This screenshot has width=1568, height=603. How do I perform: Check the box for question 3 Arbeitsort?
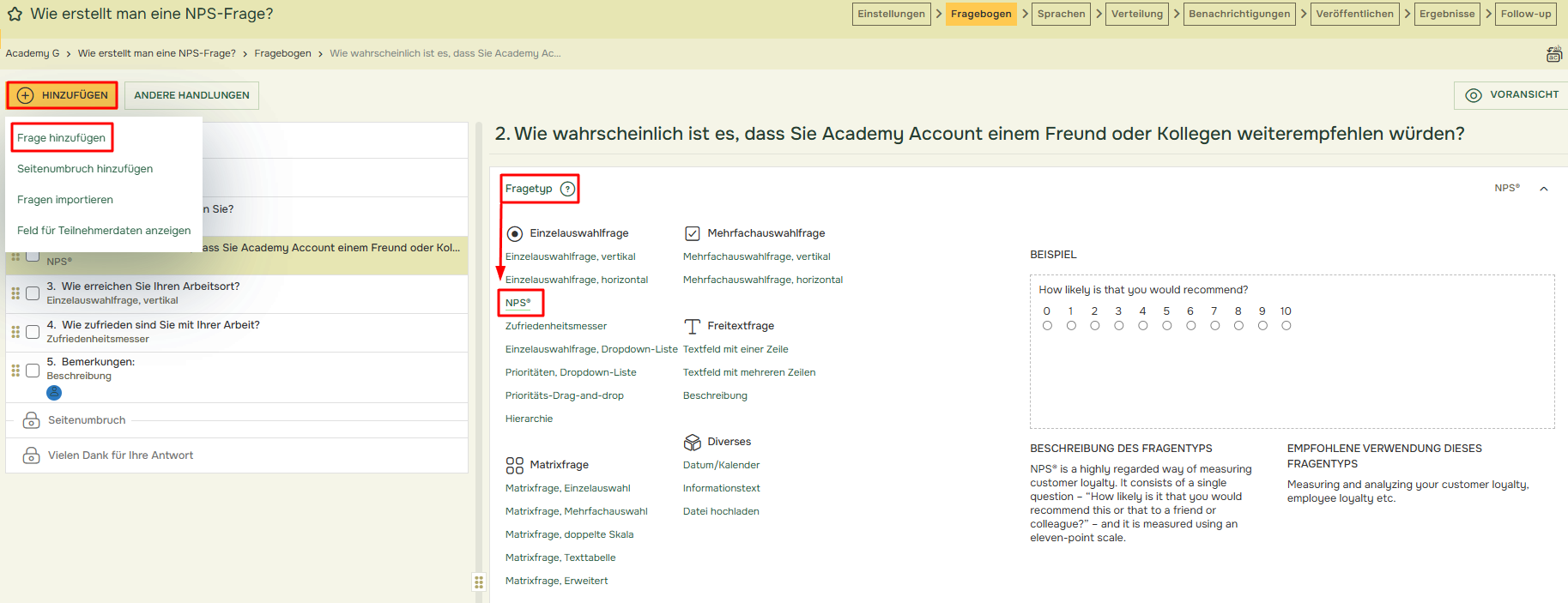click(x=33, y=293)
